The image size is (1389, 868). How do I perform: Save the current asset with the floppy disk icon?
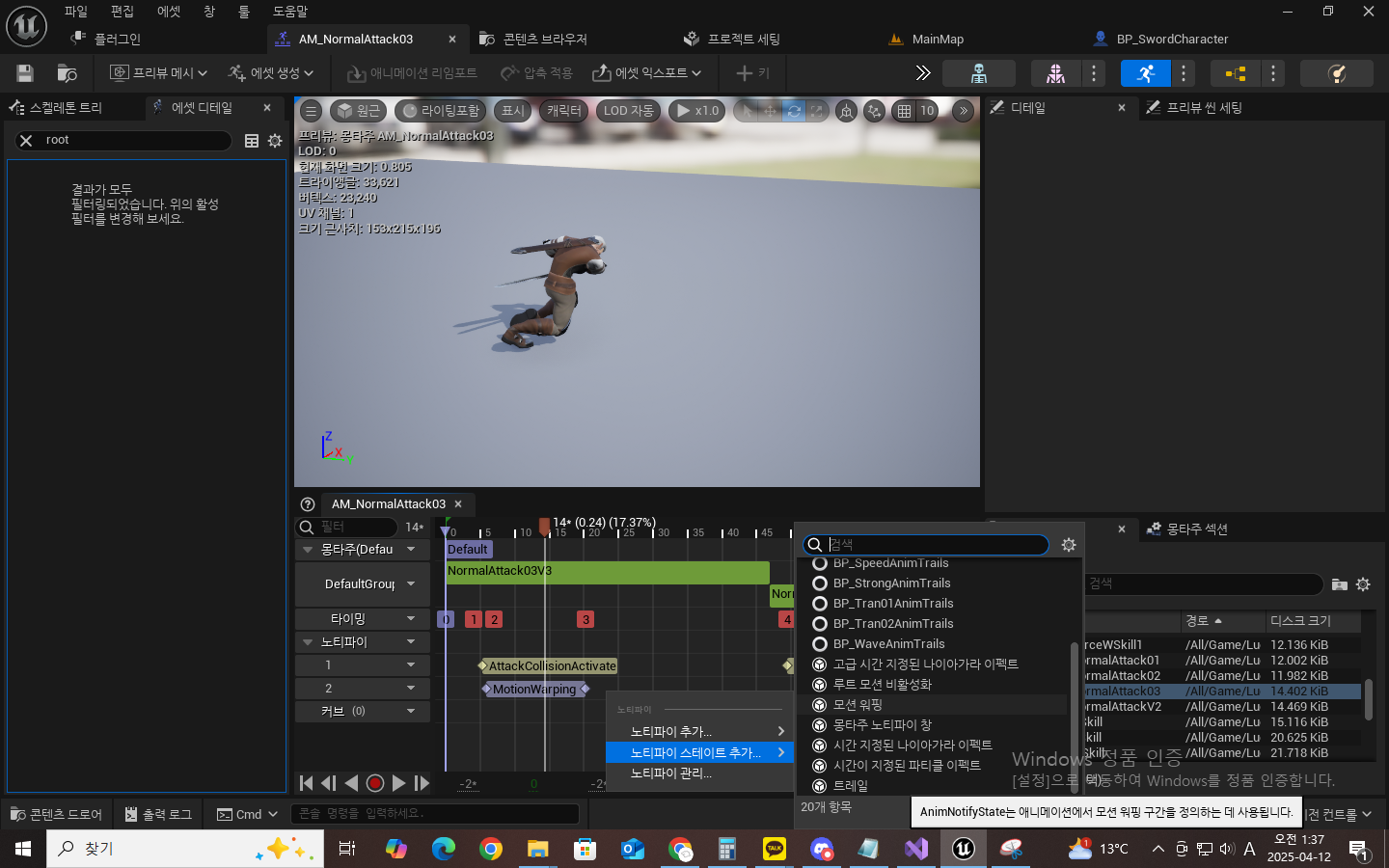point(25,73)
